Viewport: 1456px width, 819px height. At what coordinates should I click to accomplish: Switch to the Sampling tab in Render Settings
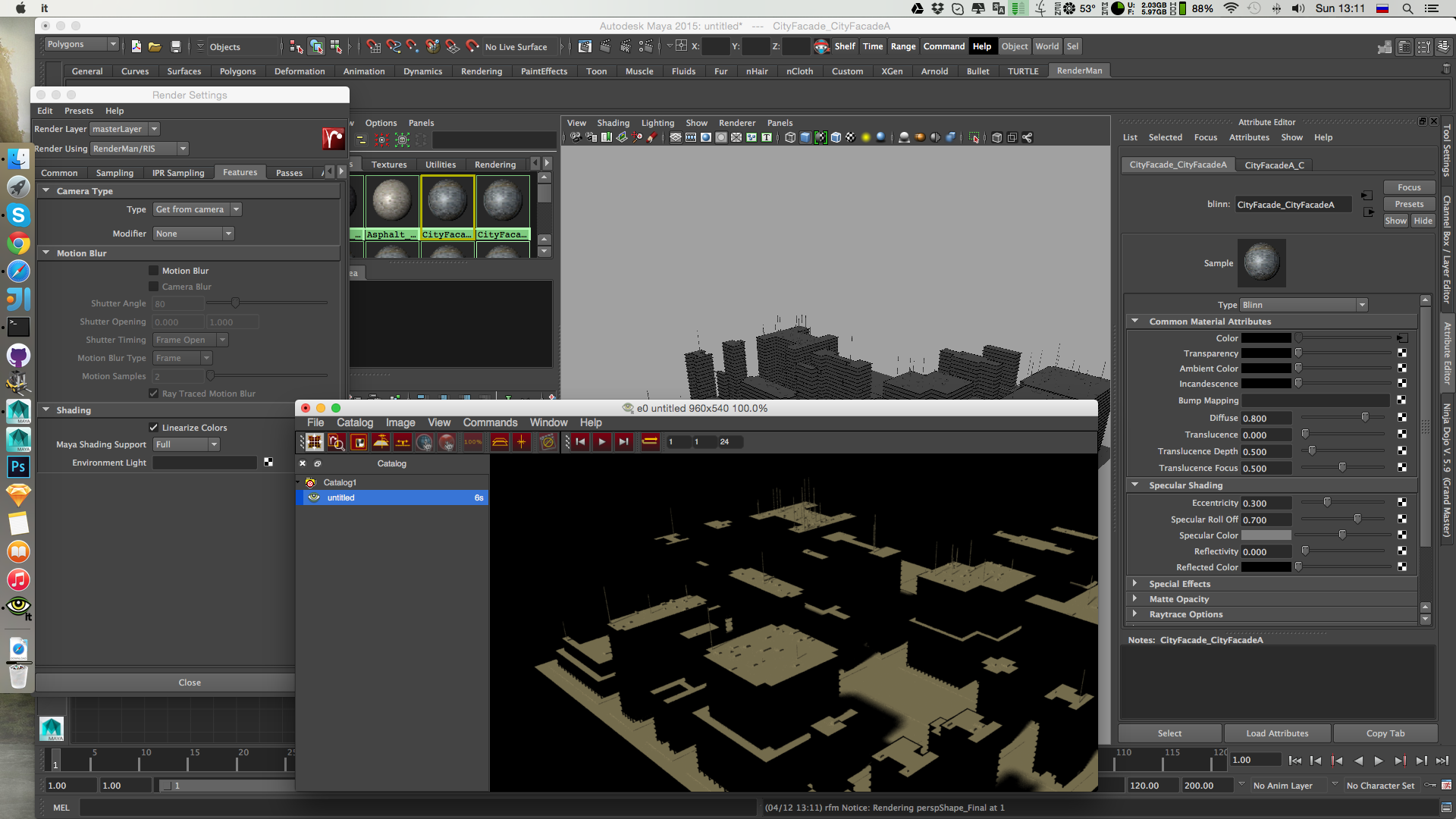click(x=115, y=173)
